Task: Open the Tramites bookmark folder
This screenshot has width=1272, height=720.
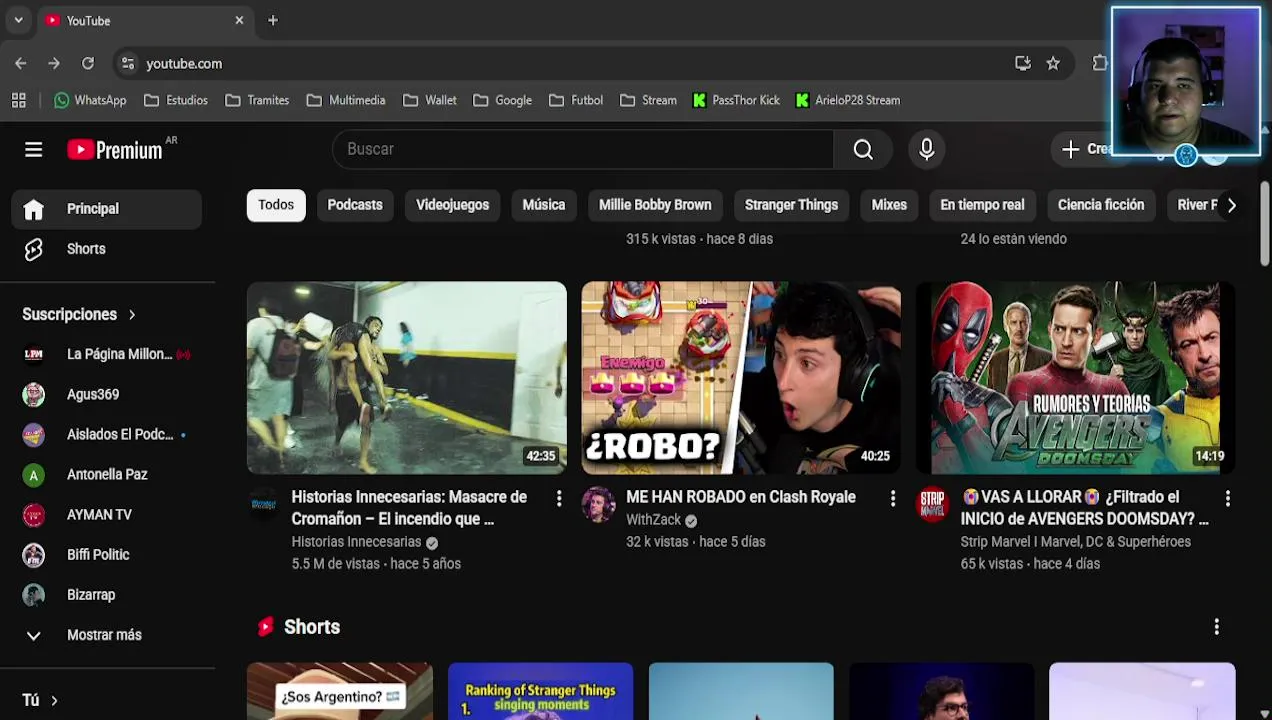Action: [x=258, y=100]
